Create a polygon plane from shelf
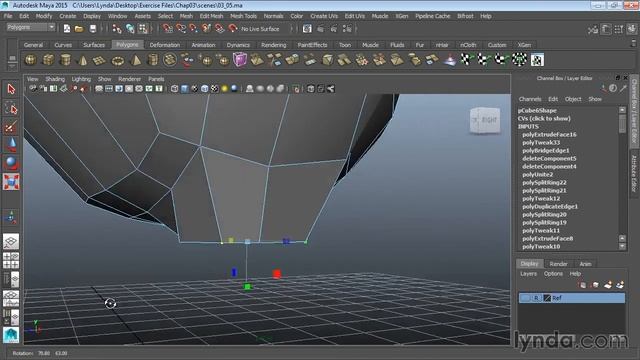640x360 pixels. tap(99, 60)
